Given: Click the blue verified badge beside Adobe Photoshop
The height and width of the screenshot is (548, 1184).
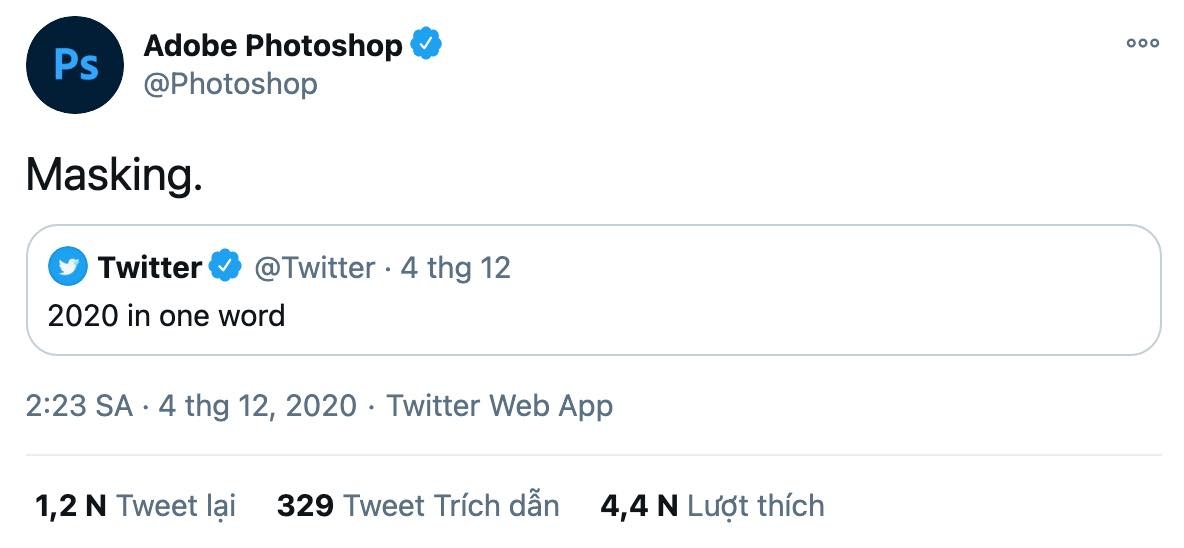Looking at the screenshot, I should click(x=426, y=45).
